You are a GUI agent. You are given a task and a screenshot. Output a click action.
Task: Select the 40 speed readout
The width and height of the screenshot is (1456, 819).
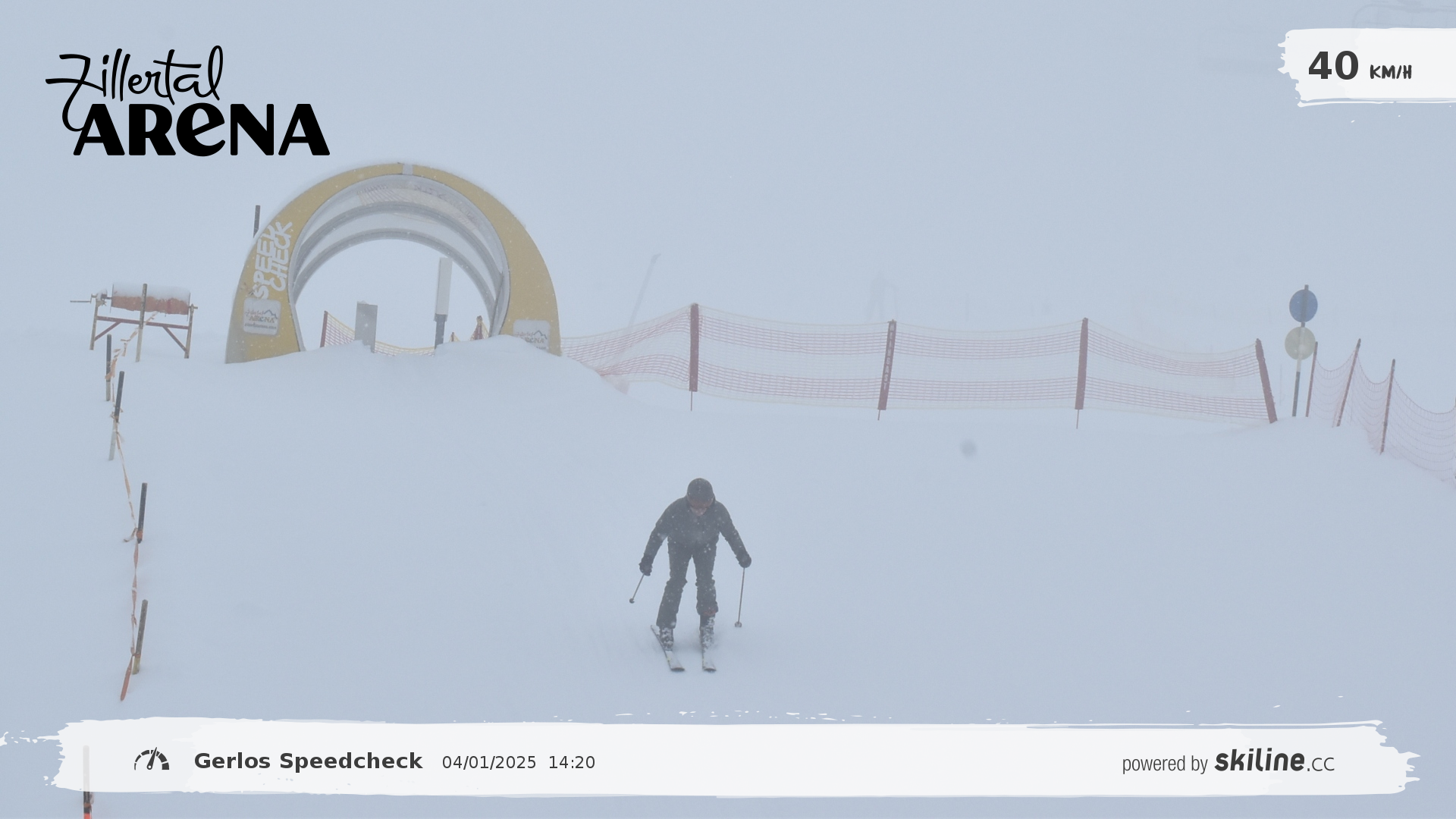click(1333, 66)
